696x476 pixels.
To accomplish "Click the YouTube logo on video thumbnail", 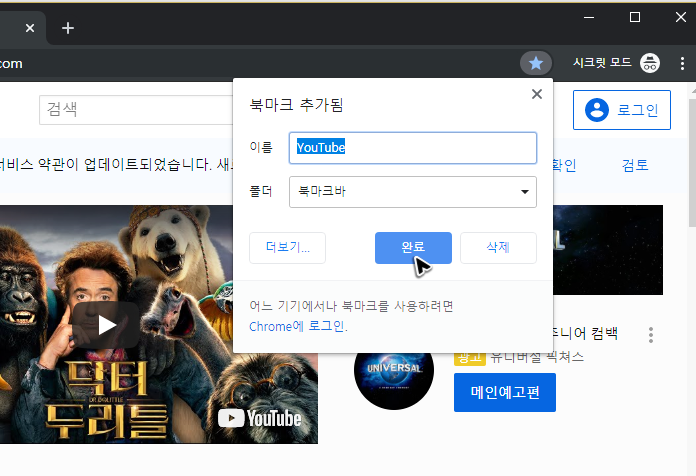I will click(x=260, y=418).
